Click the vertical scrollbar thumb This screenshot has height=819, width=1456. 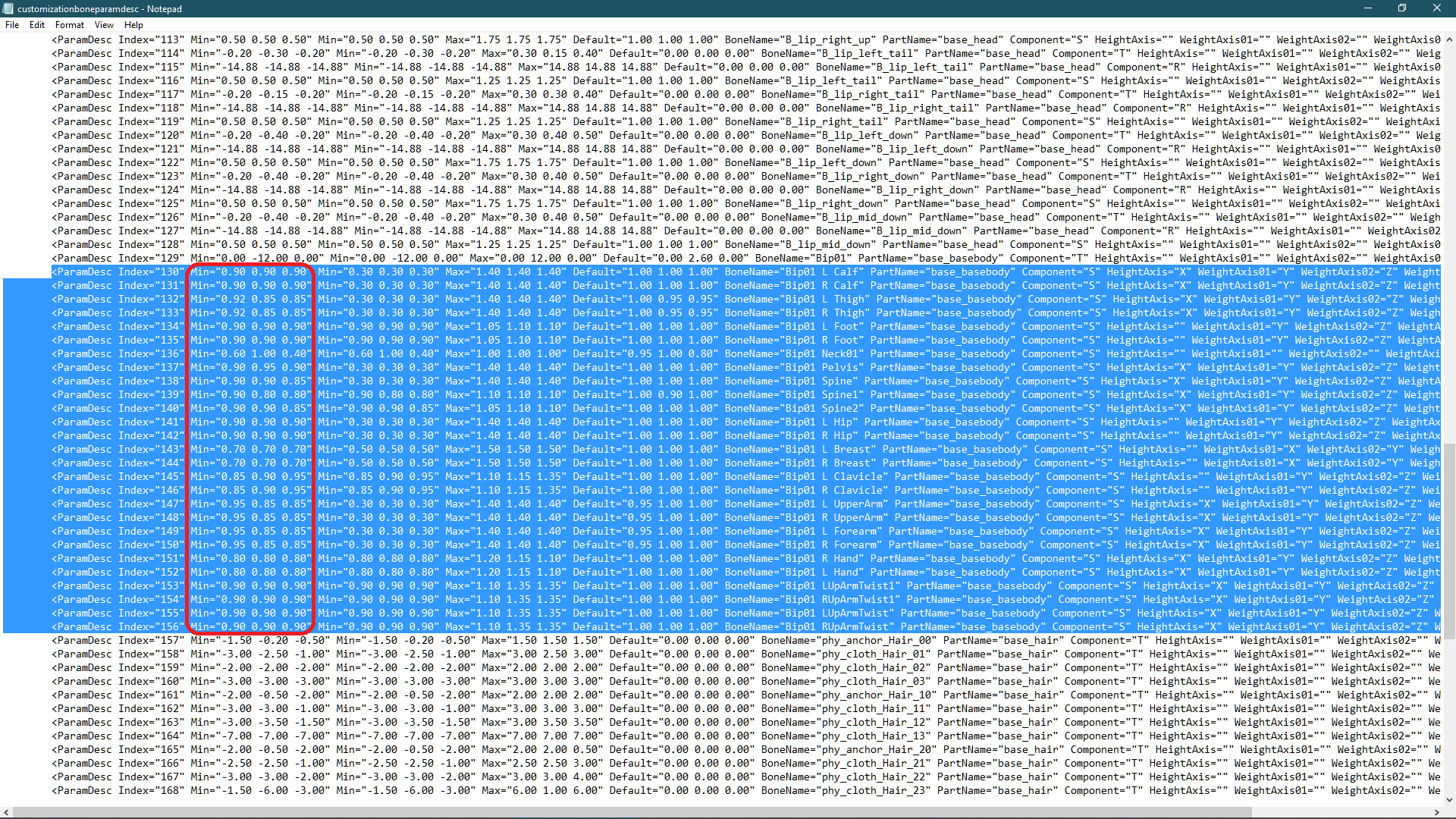pyautogui.click(x=1449, y=540)
